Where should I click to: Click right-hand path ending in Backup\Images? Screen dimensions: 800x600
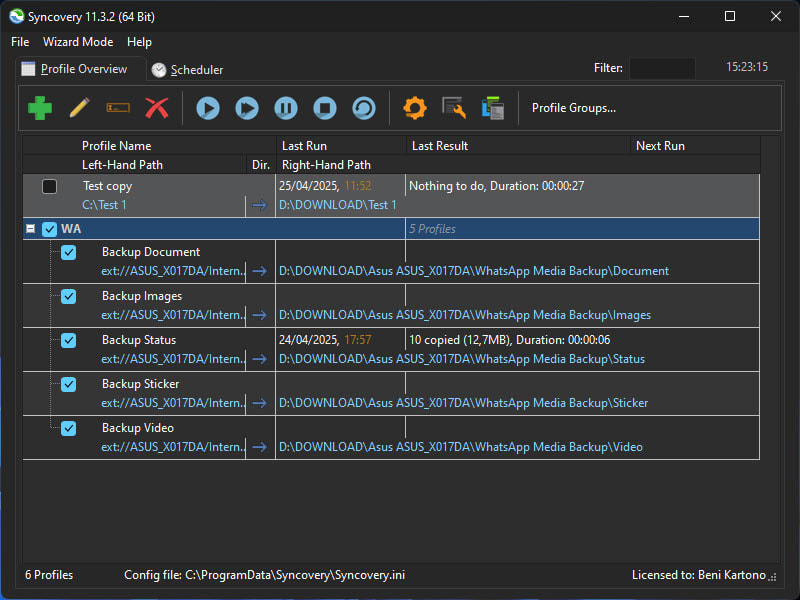coord(465,315)
